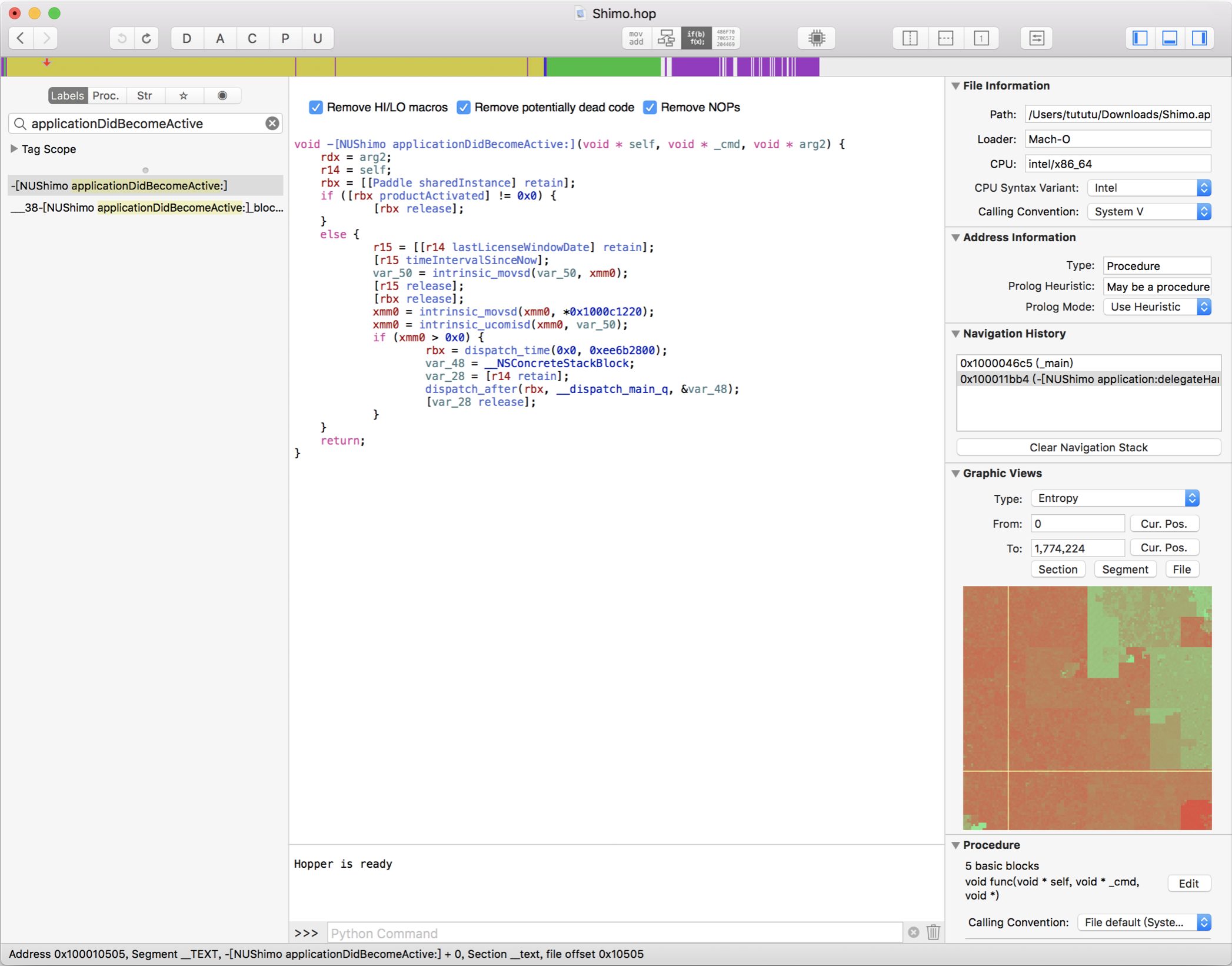This screenshot has width=1232, height=966.
Task: Select -[NUShimo applicationDidBecomeActive:] label
Action: click(x=145, y=186)
